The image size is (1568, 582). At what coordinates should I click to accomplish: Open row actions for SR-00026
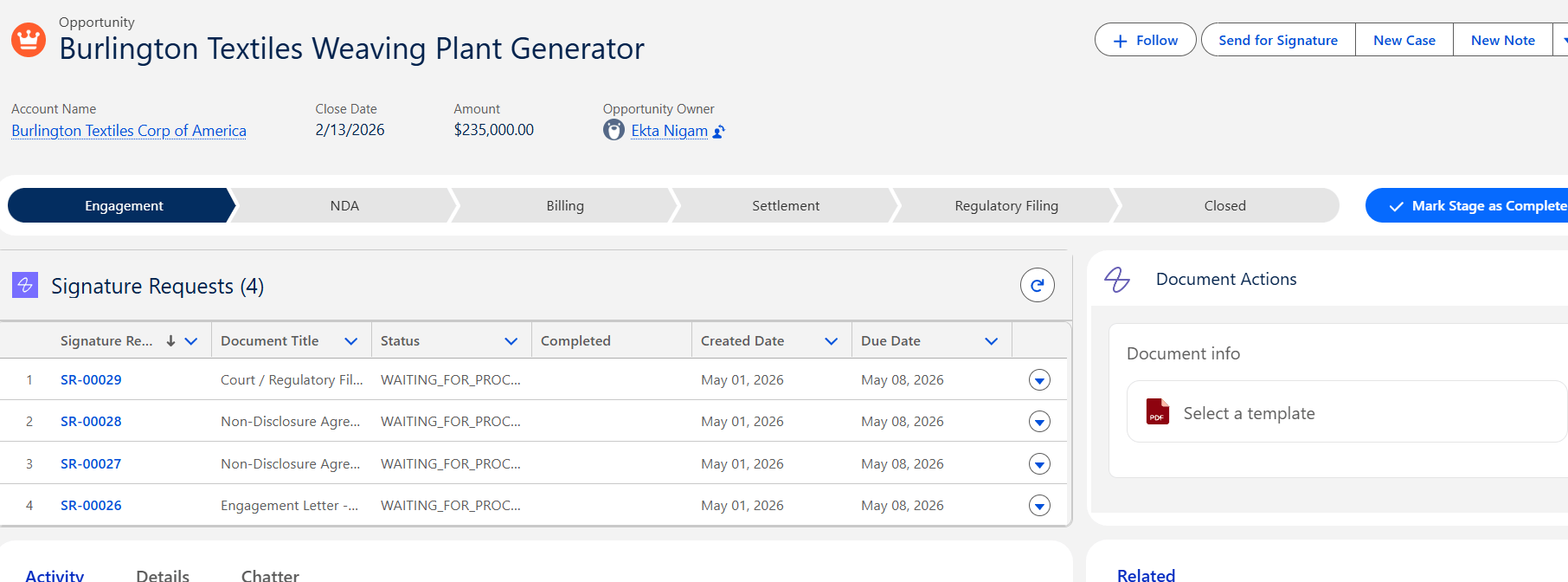pos(1039,506)
